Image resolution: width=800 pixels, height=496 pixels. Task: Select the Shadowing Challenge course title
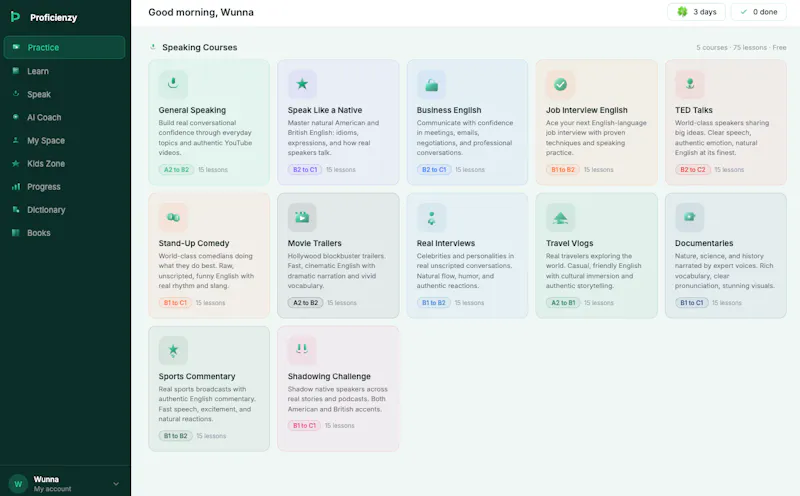coord(329,377)
